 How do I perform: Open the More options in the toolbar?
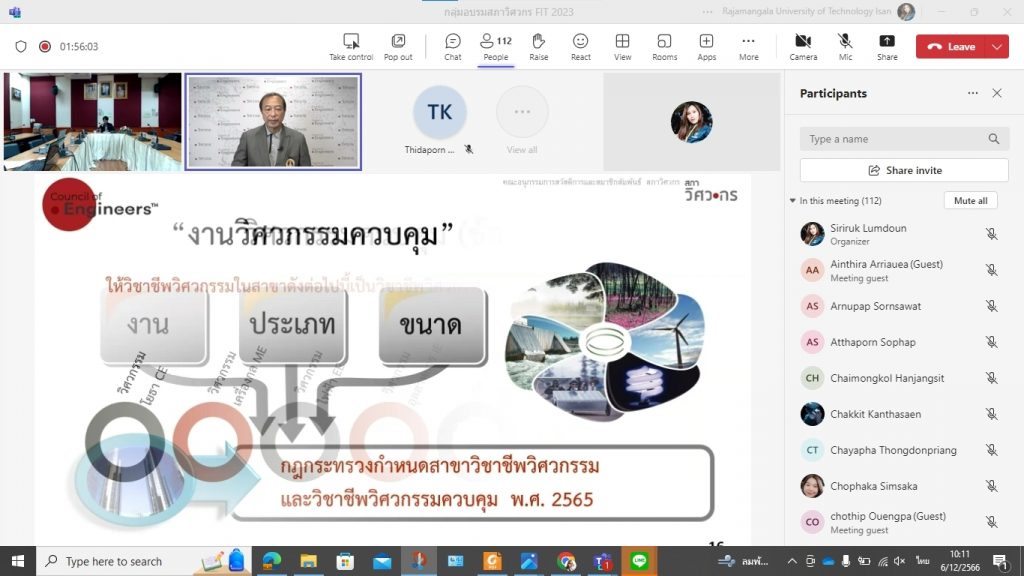748,46
